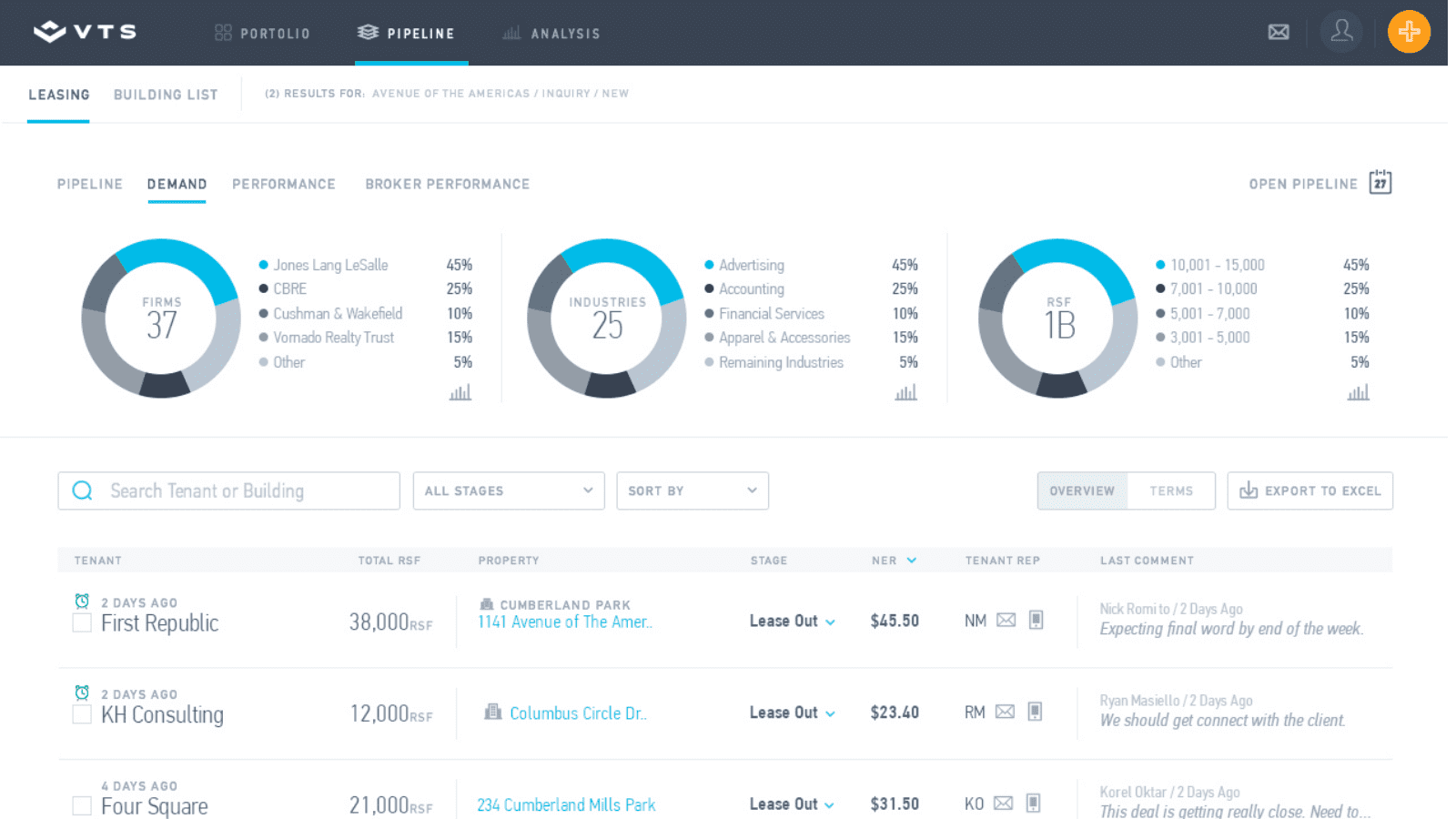The image size is (1456, 819).
Task: Go to the Portfolio tab
Action: (263, 33)
